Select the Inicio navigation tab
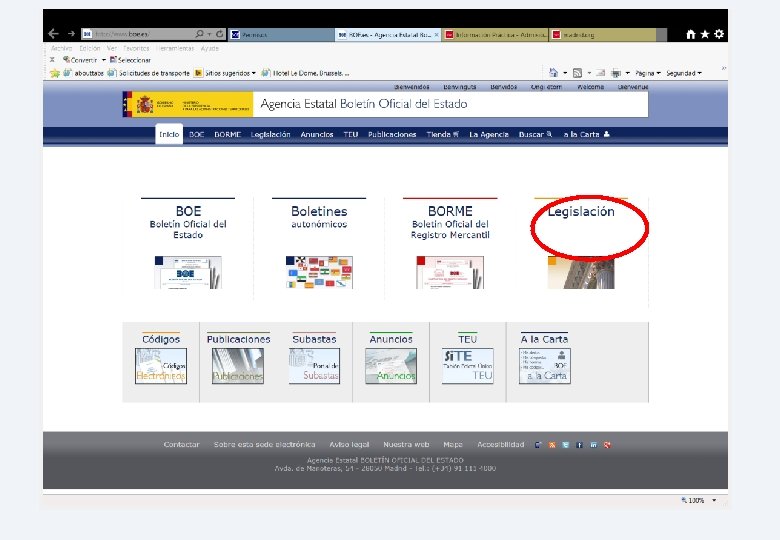 (x=169, y=134)
